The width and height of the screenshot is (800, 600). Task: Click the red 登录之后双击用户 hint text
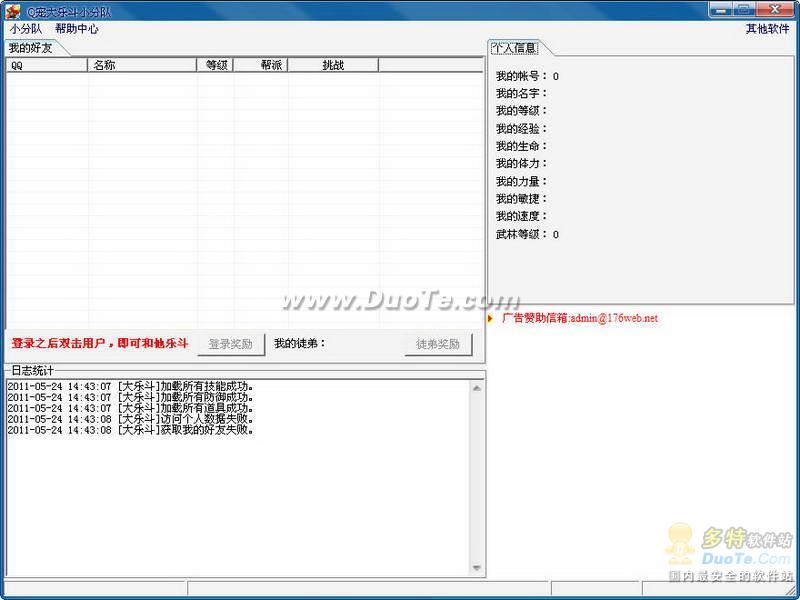click(100, 343)
